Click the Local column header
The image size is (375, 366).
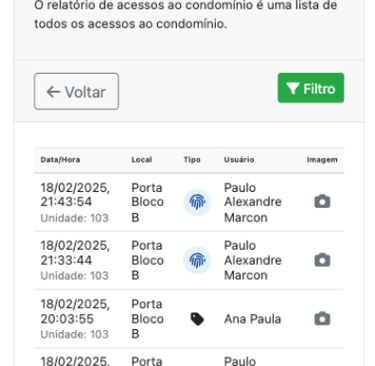[142, 160]
